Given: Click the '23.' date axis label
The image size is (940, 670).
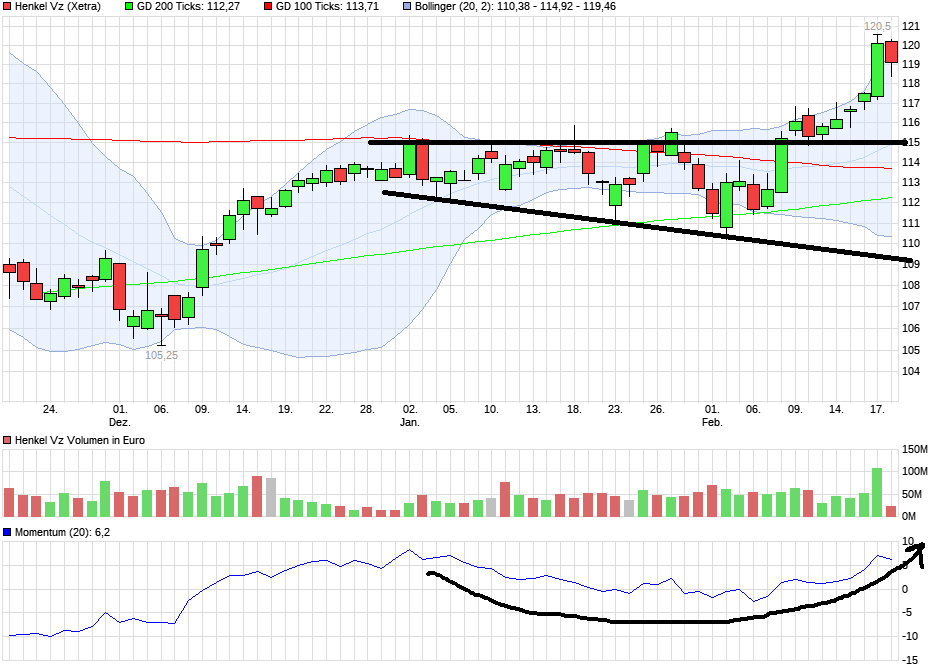Looking at the screenshot, I should point(615,409).
